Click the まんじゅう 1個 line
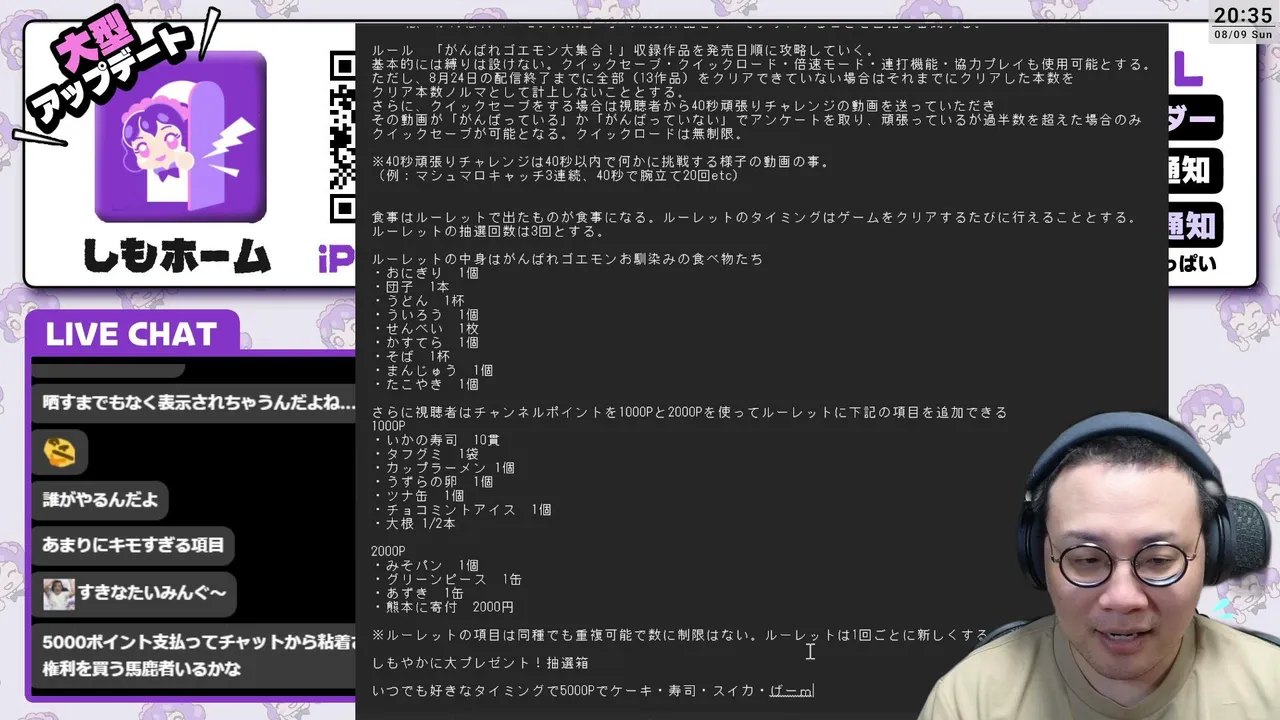Screen dimensions: 1280x720 tap(433, 372)
